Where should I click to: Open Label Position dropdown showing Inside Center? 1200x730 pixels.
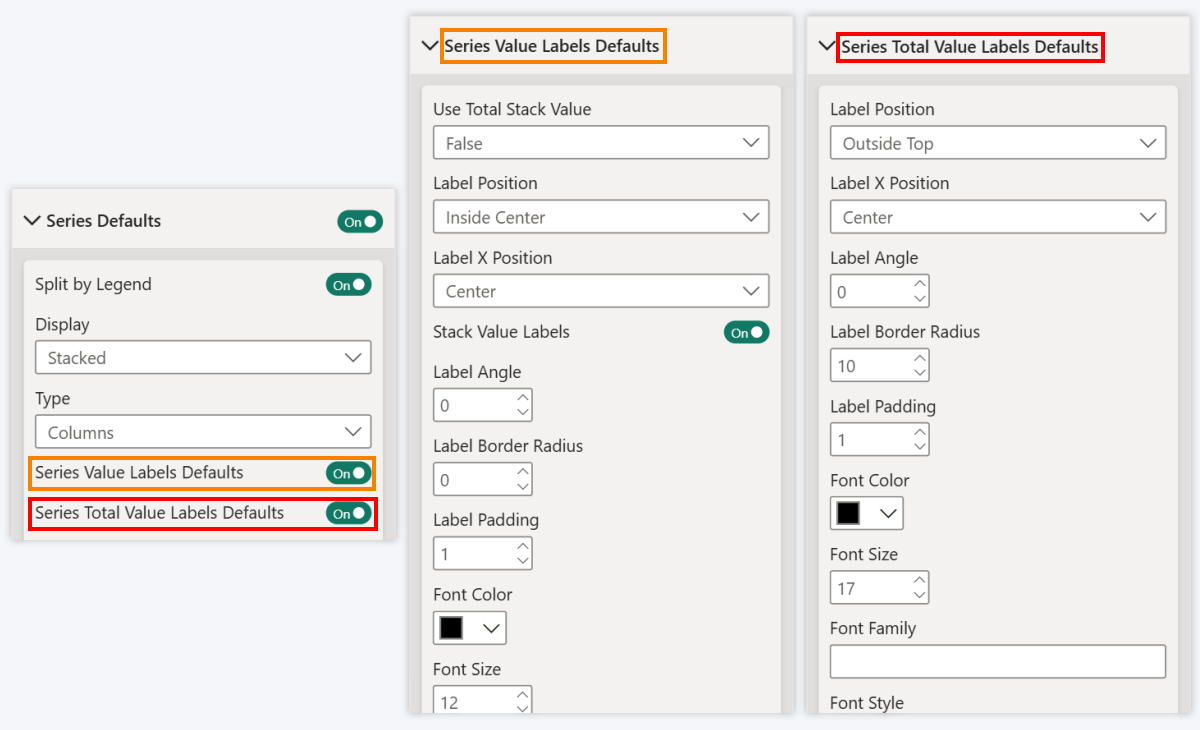tap(600, 217)
